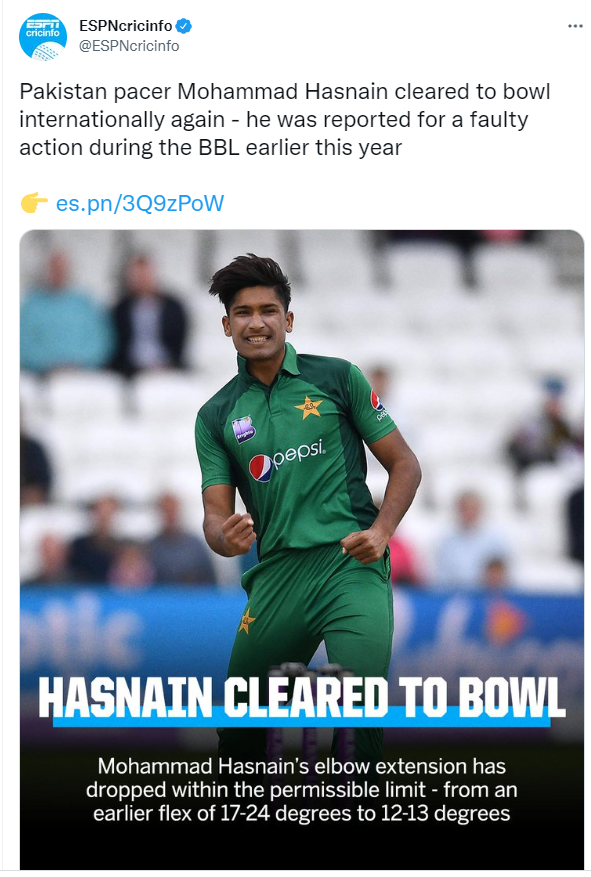Click the elbow extension caption text

coord(302,789)
